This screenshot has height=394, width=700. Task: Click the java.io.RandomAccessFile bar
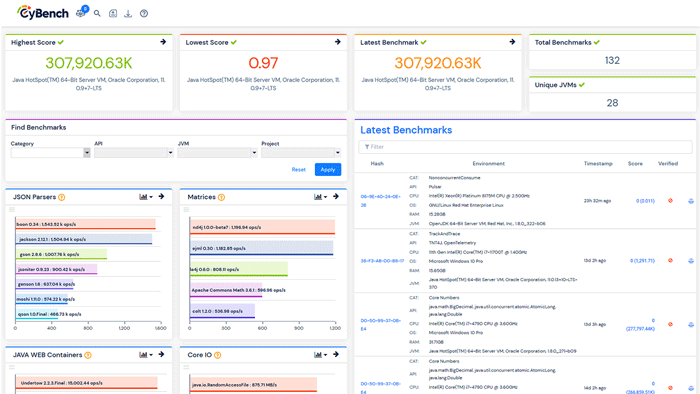click(254, 385)
